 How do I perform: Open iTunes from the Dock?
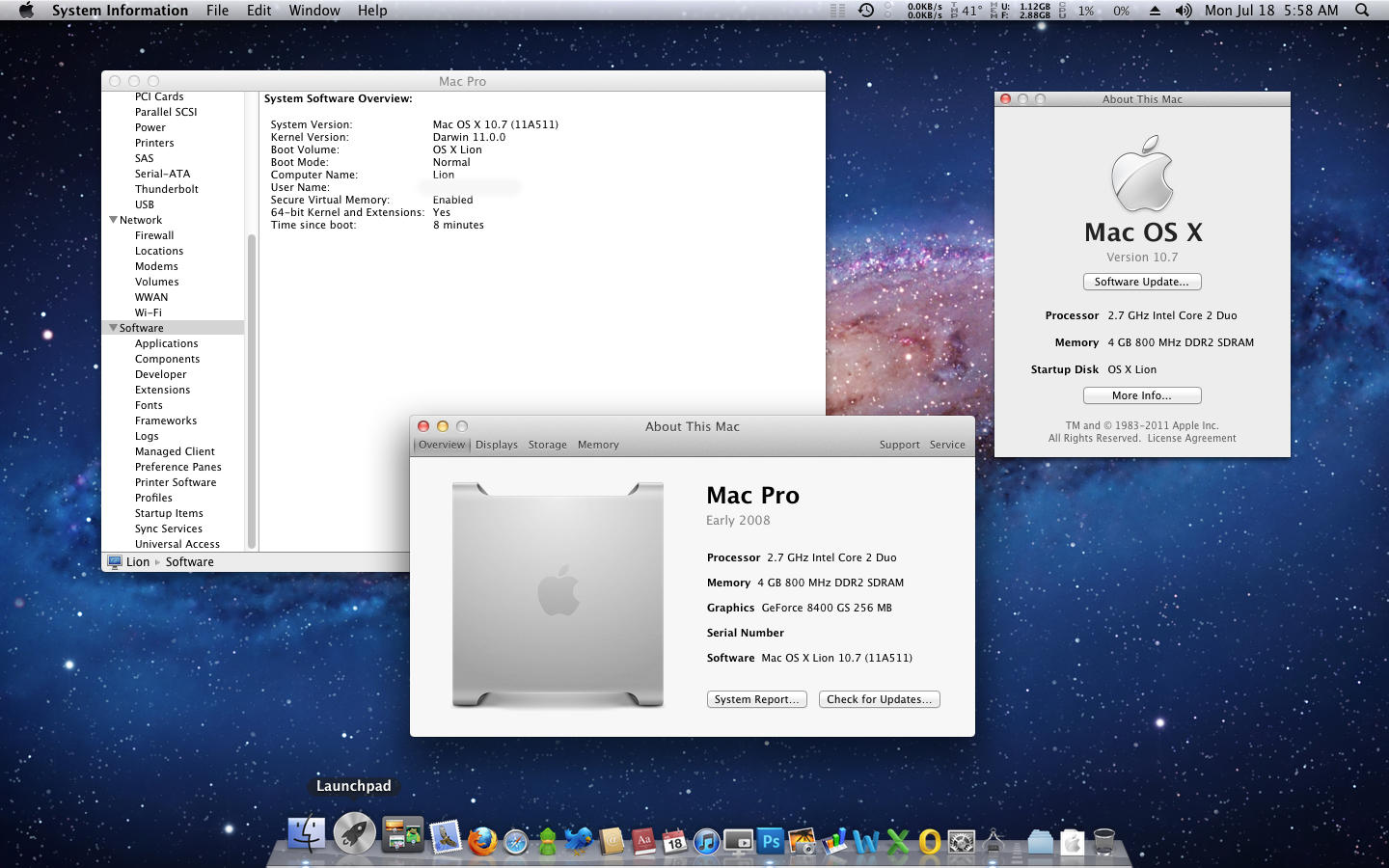(707, 841)
